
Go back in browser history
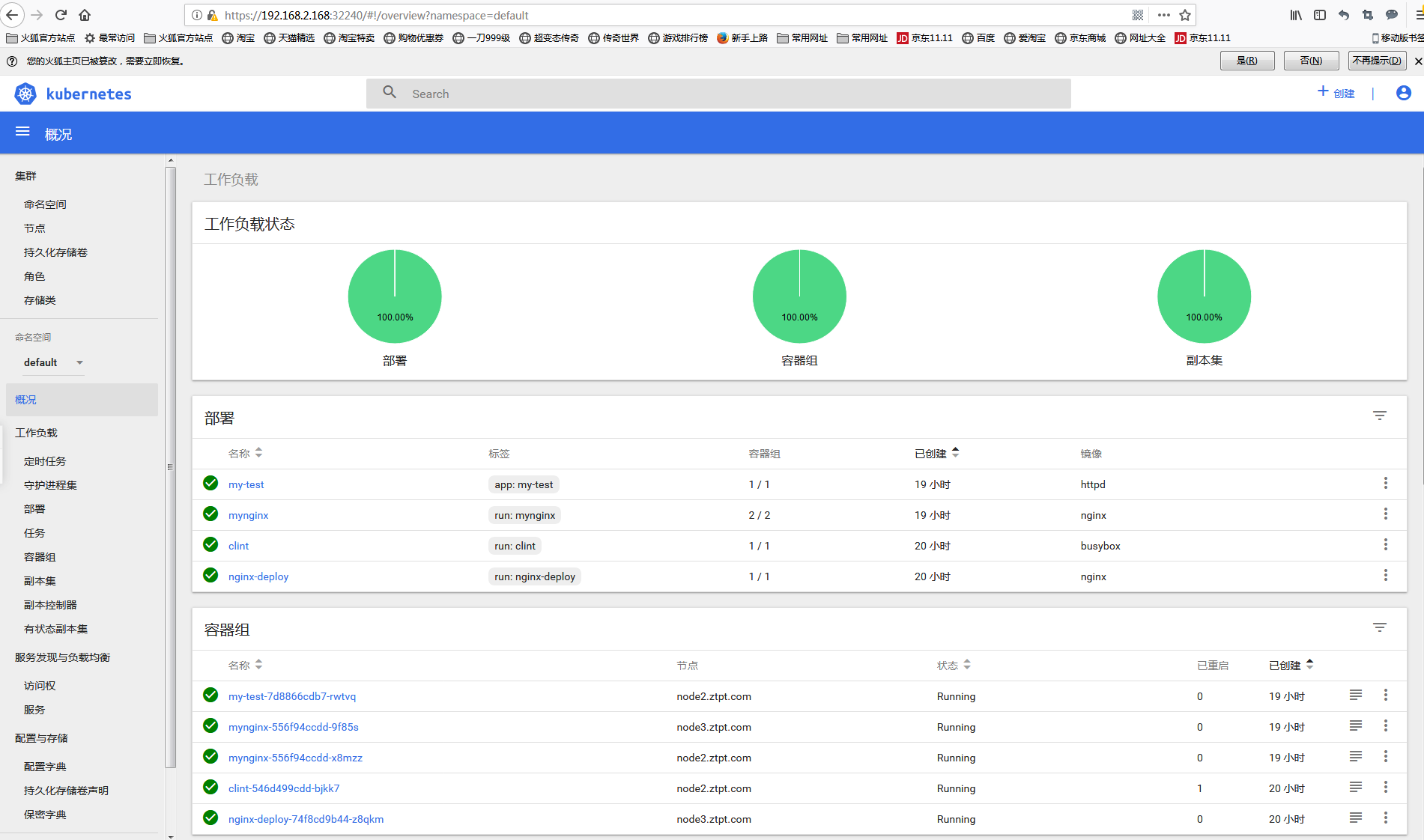(12, 15)
